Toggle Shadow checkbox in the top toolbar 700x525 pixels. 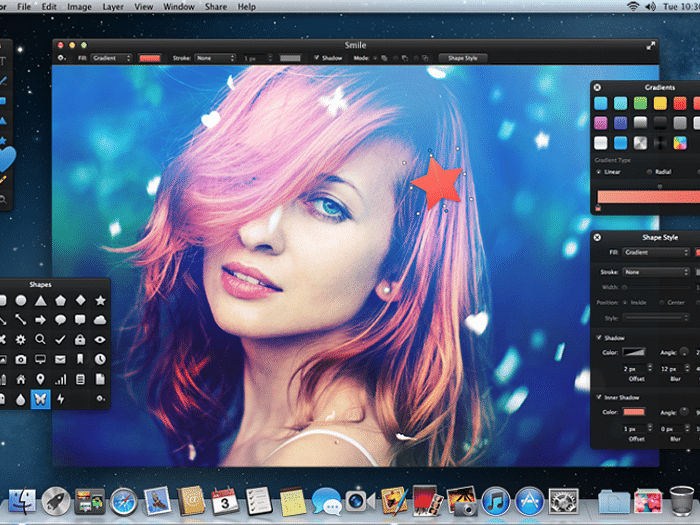(x=316, y=58)
